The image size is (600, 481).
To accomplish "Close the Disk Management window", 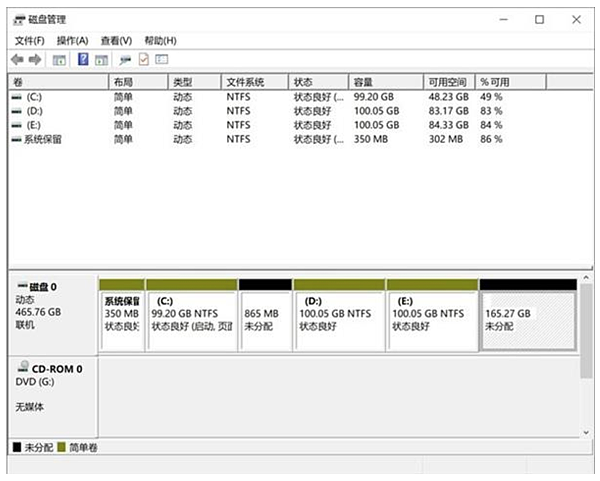I will (577, 20).
